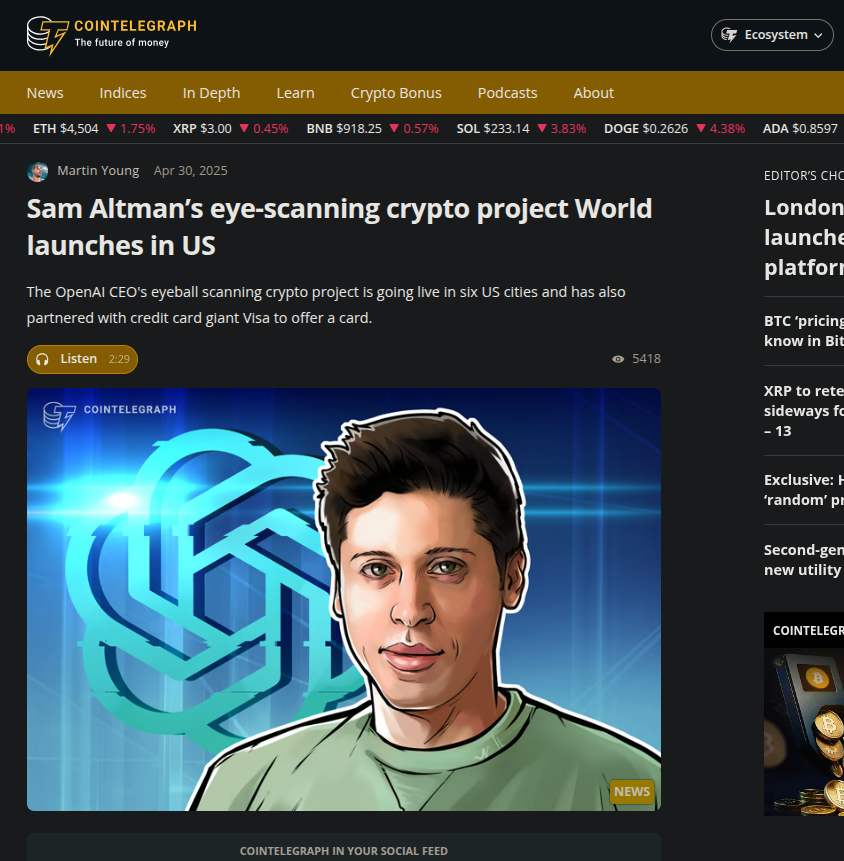Click the eye views icon beside 5418
The width and height of the screenshot is (844, 861).
(x=618, y=359)
